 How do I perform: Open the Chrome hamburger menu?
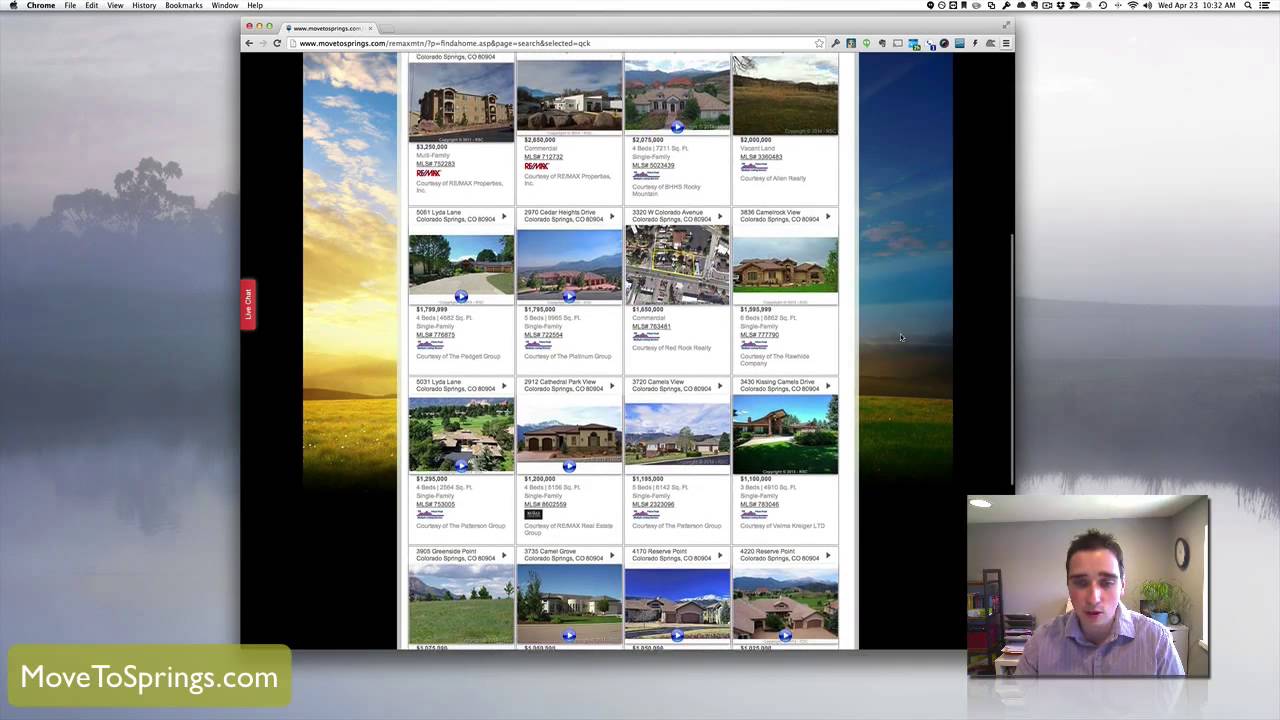point(1006,43)
